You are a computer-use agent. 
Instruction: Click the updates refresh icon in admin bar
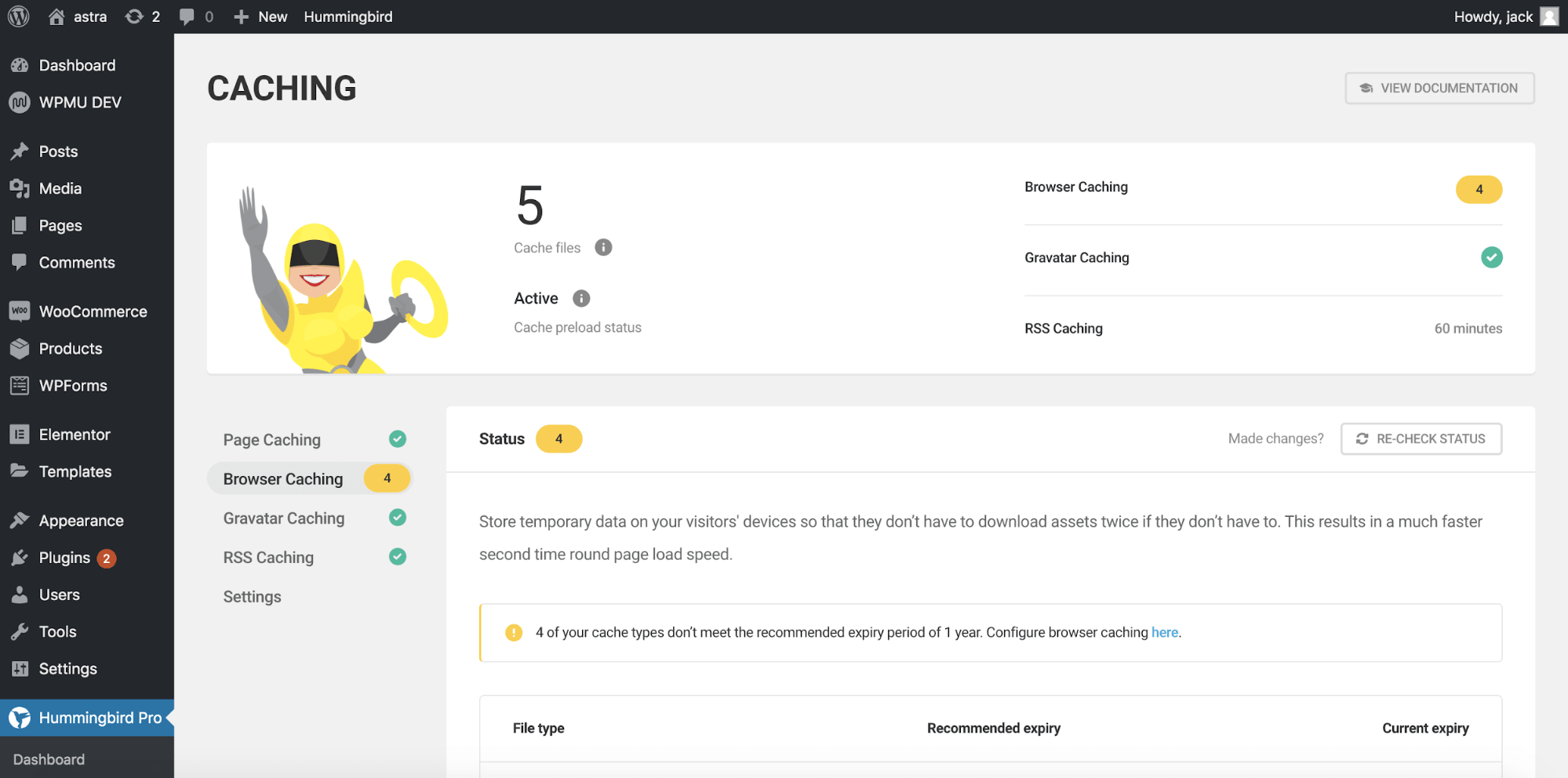click(x=133, y=16)
